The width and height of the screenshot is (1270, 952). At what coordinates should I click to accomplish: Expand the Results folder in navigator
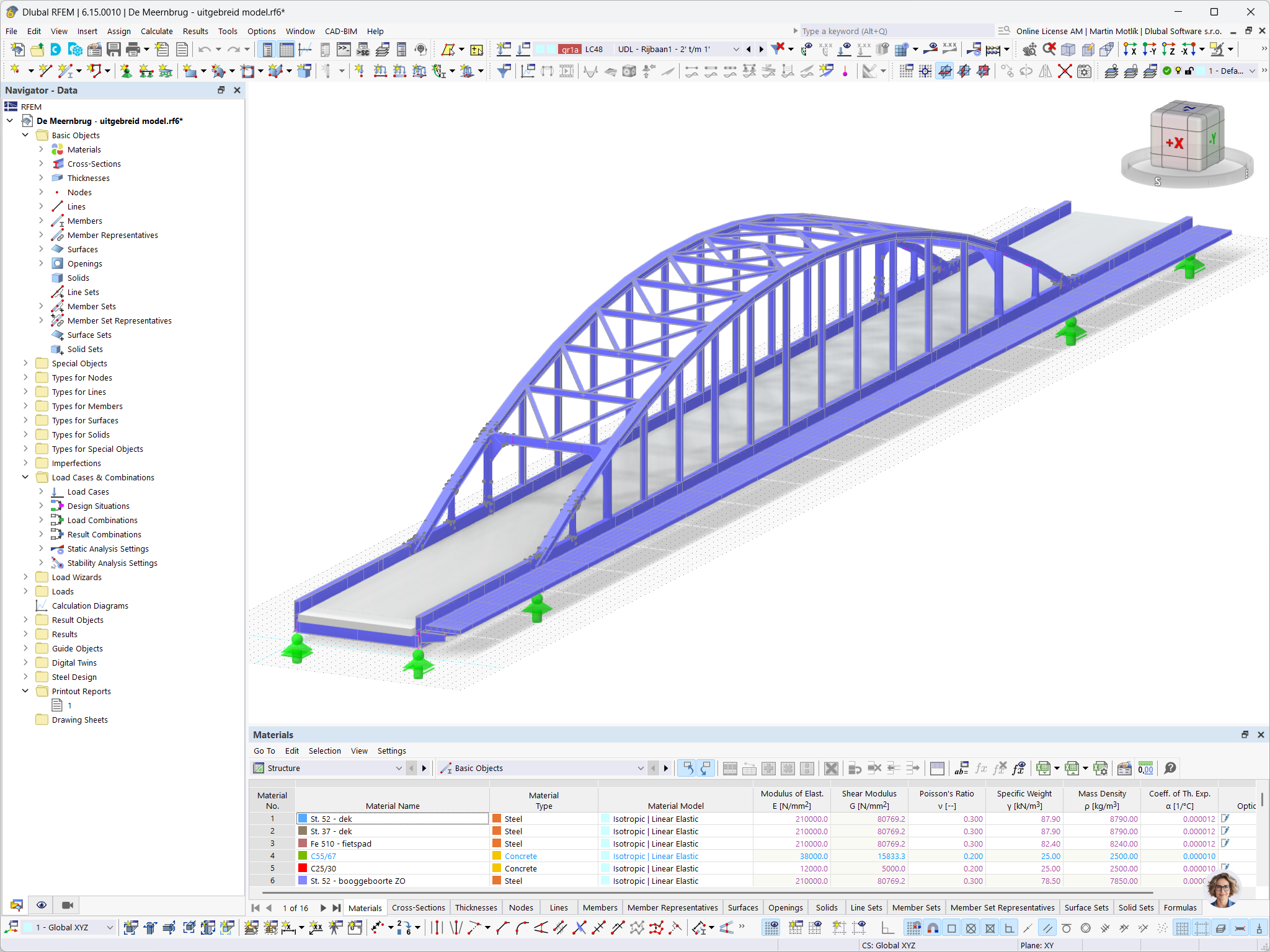[25, 634]
